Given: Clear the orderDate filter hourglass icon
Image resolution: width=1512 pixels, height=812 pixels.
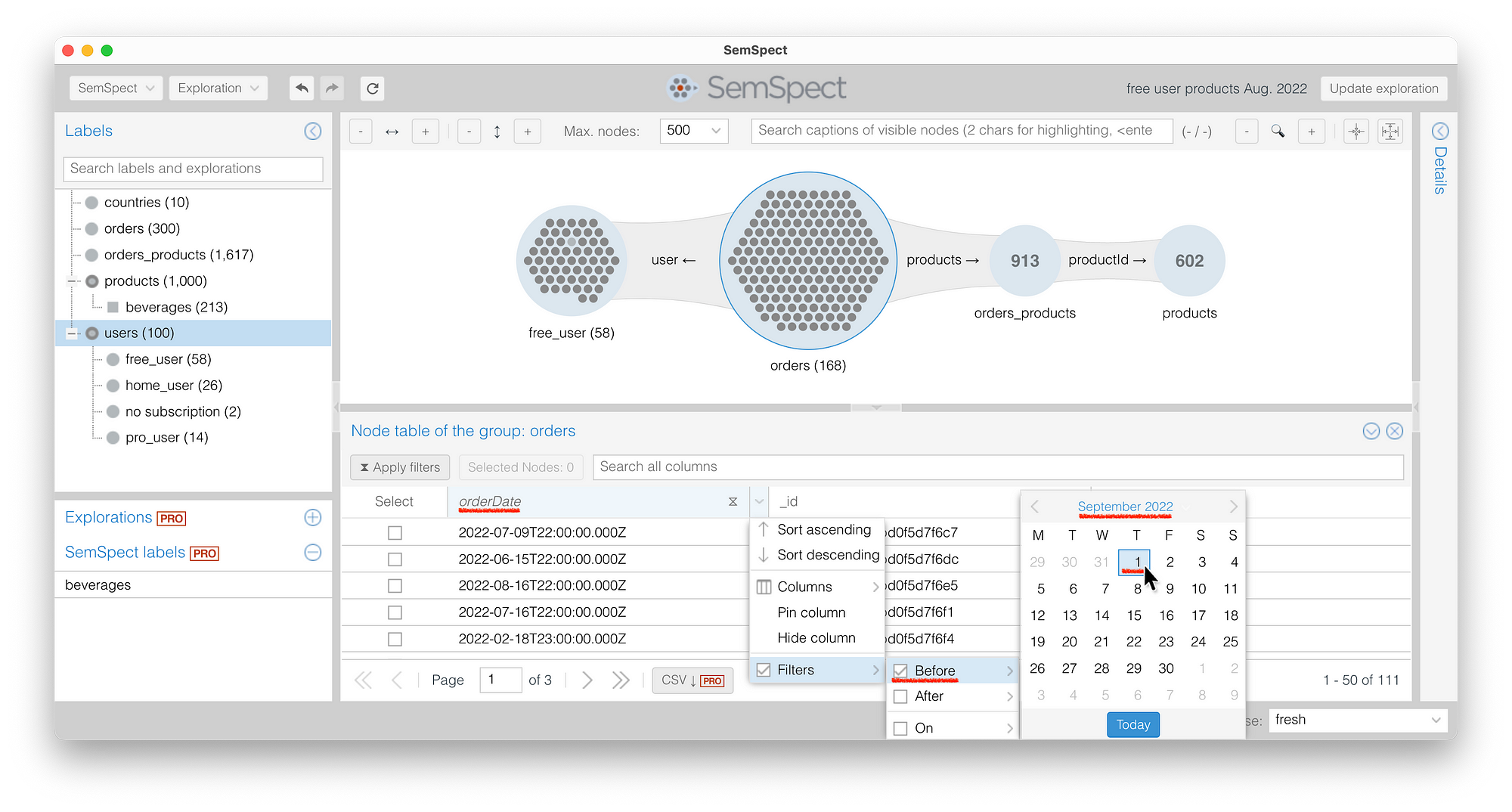Looking at the screenshot, I should pos(733,501).
